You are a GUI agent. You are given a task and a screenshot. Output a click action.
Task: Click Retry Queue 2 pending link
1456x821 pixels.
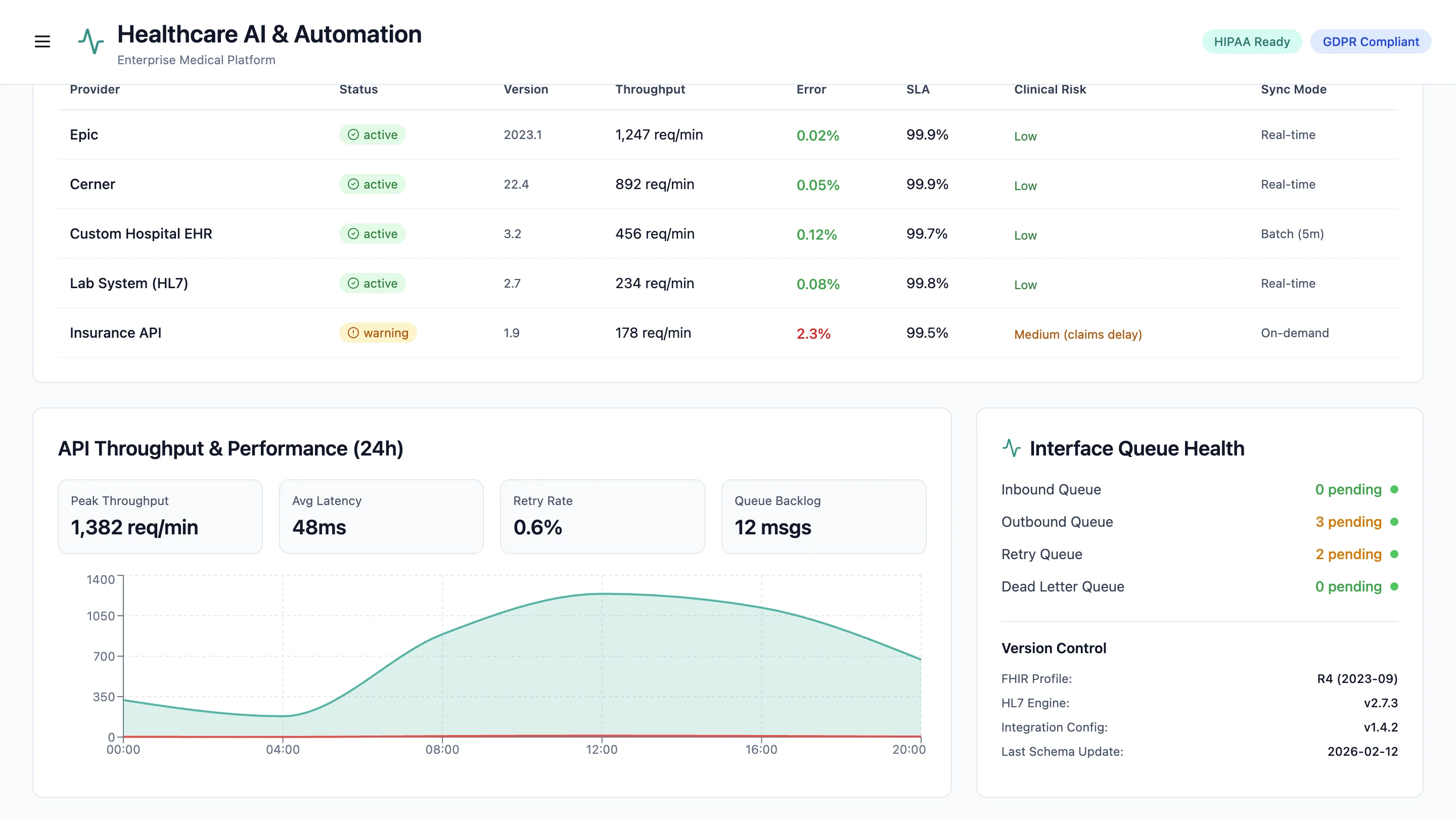tap(1348, 554)
